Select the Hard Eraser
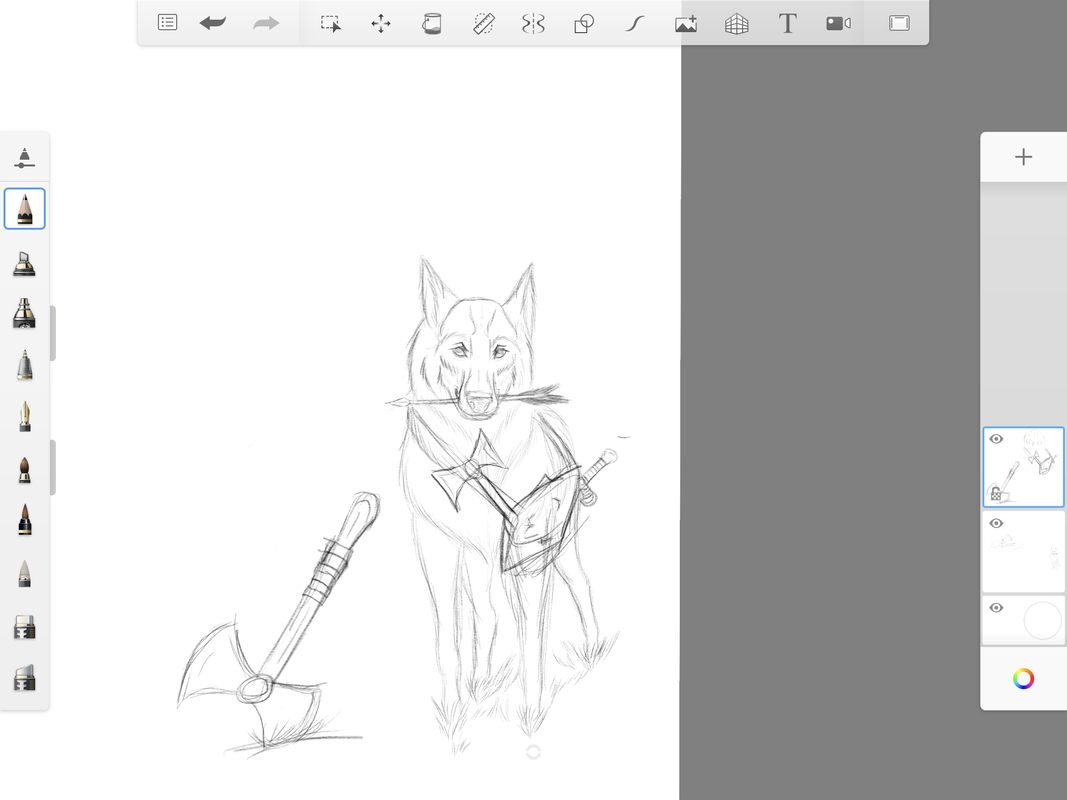 tap(24, 627)
